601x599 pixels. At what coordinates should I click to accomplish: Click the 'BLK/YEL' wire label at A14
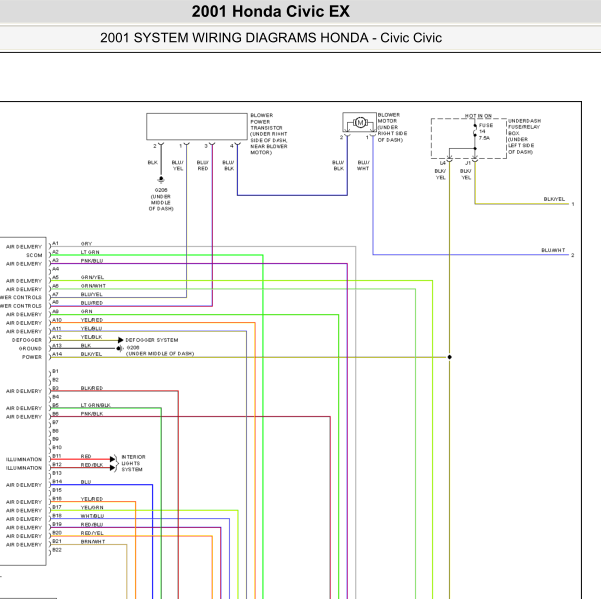click(91, 354)
